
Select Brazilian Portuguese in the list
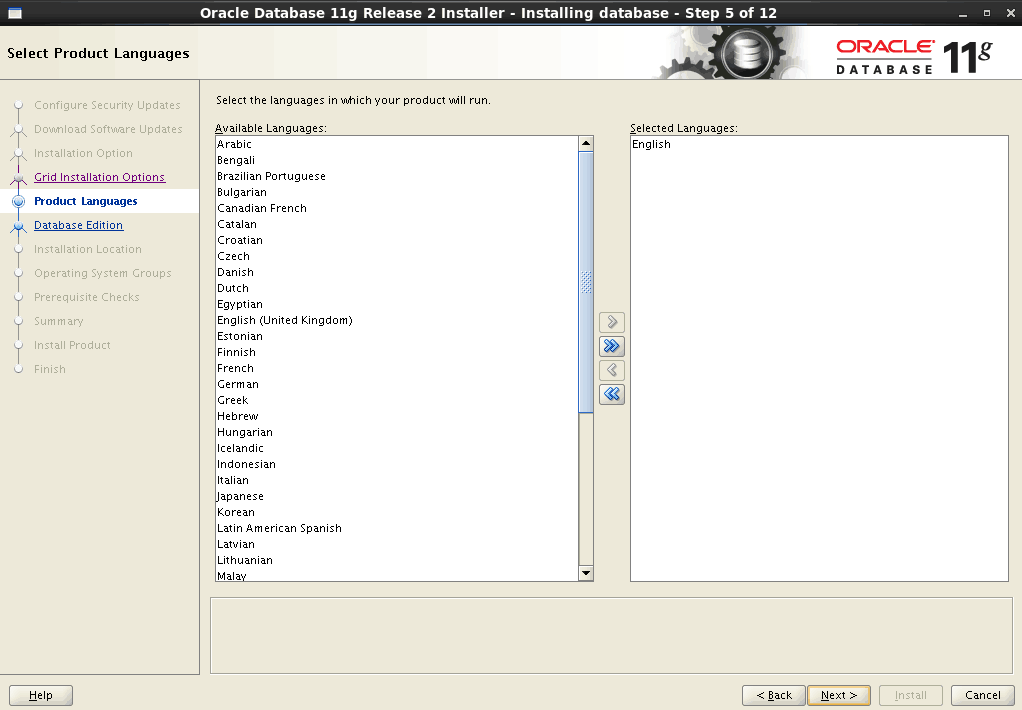397,176
